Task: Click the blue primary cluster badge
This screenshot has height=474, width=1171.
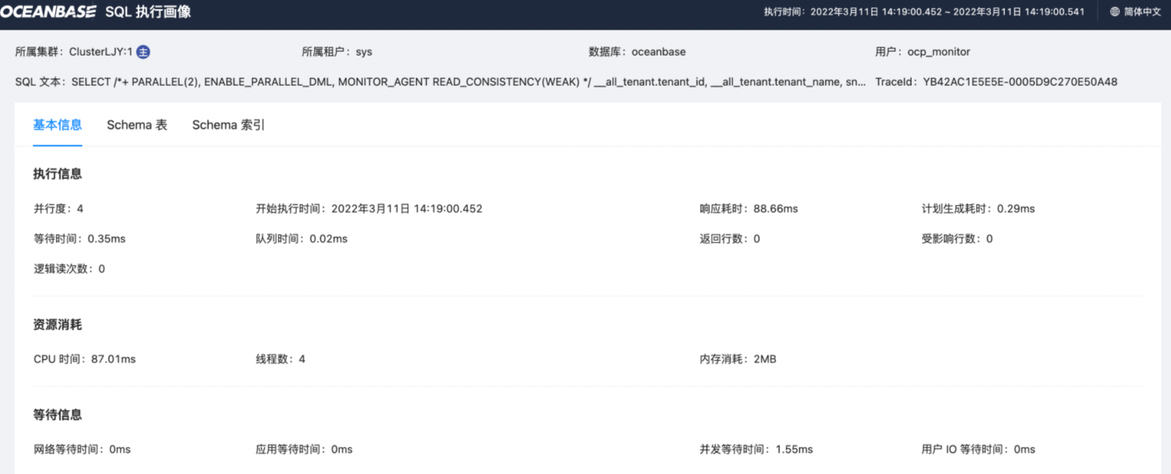Action: [x=144, y=52]
